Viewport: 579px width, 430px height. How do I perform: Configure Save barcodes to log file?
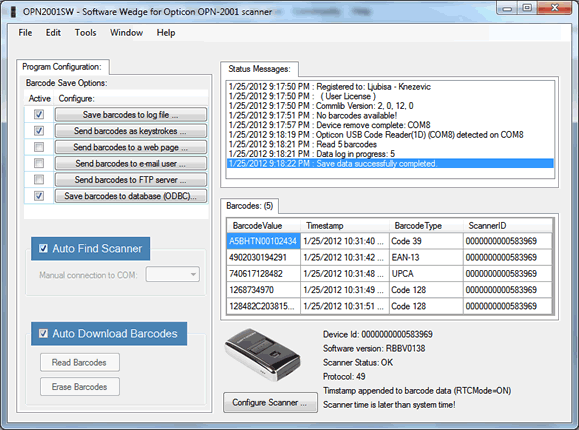pyautogui.click(x=131, y=115)
